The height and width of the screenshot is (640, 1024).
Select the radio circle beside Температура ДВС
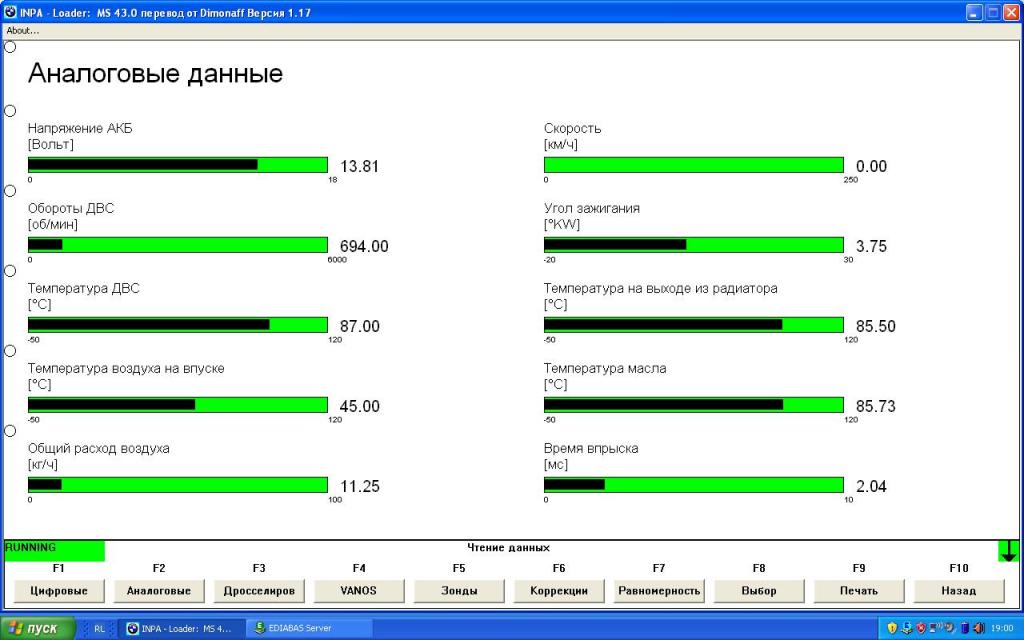[x=10, y=271]
